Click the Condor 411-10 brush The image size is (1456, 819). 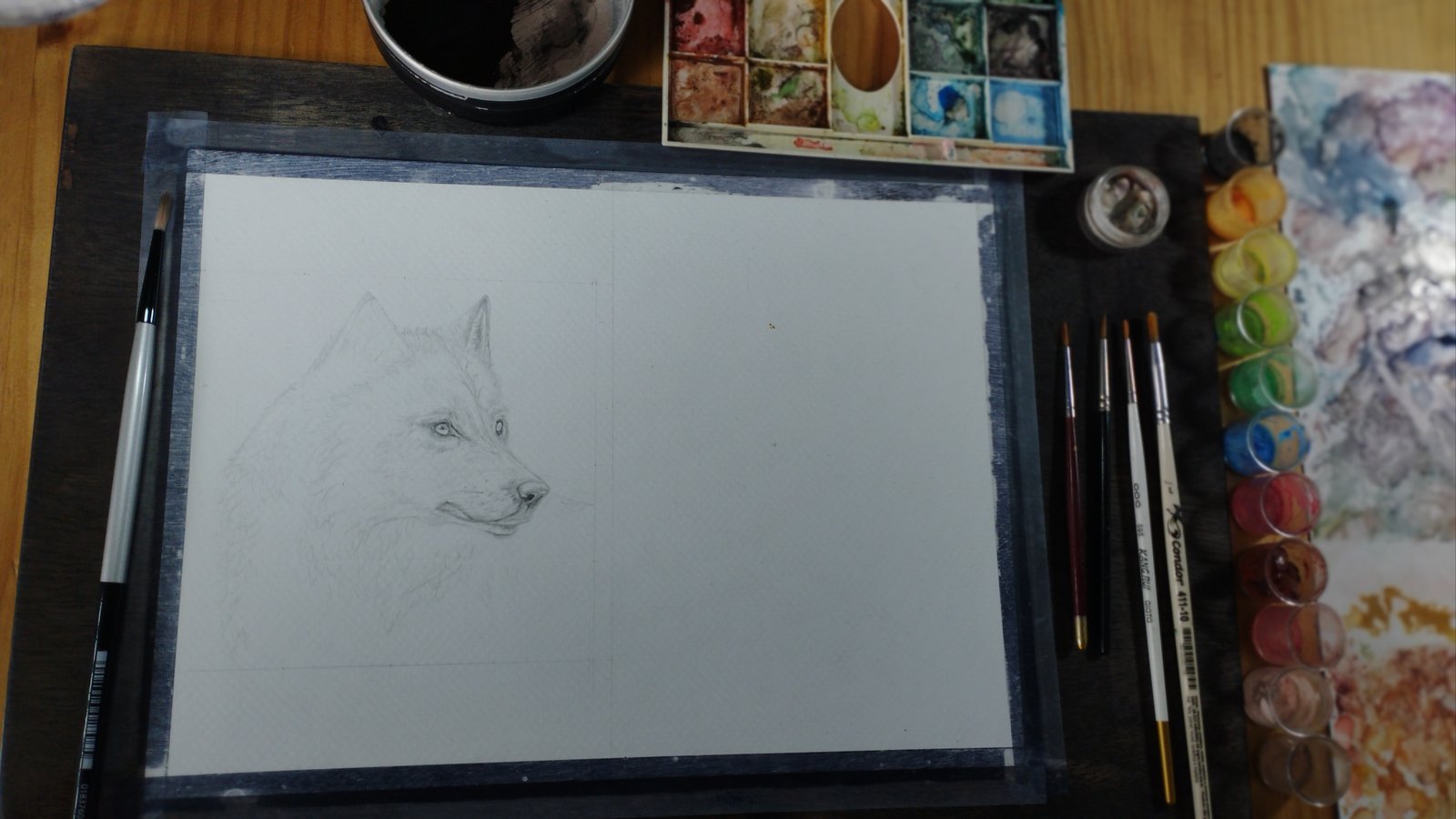1179,564
